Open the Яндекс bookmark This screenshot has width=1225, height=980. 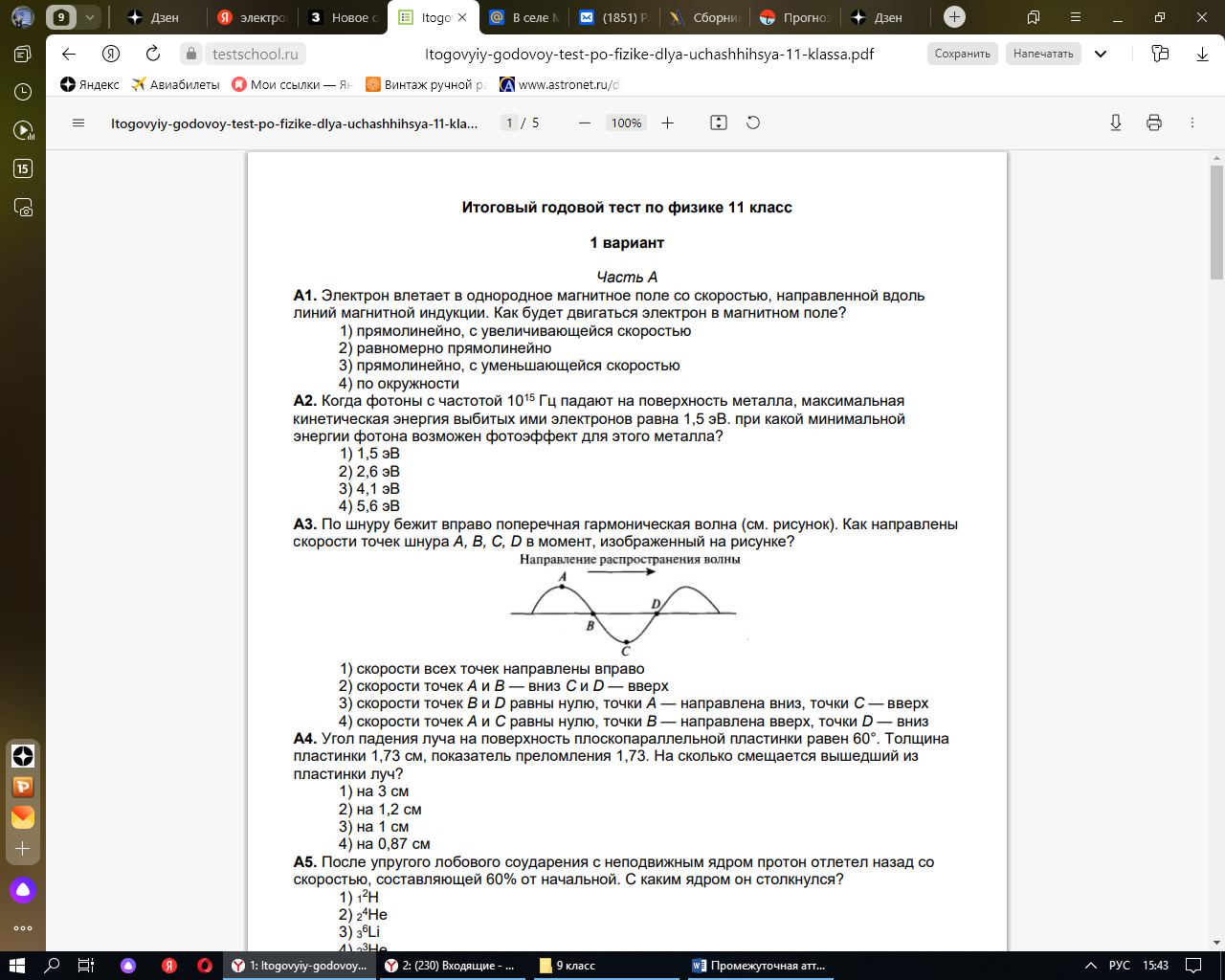90,84
